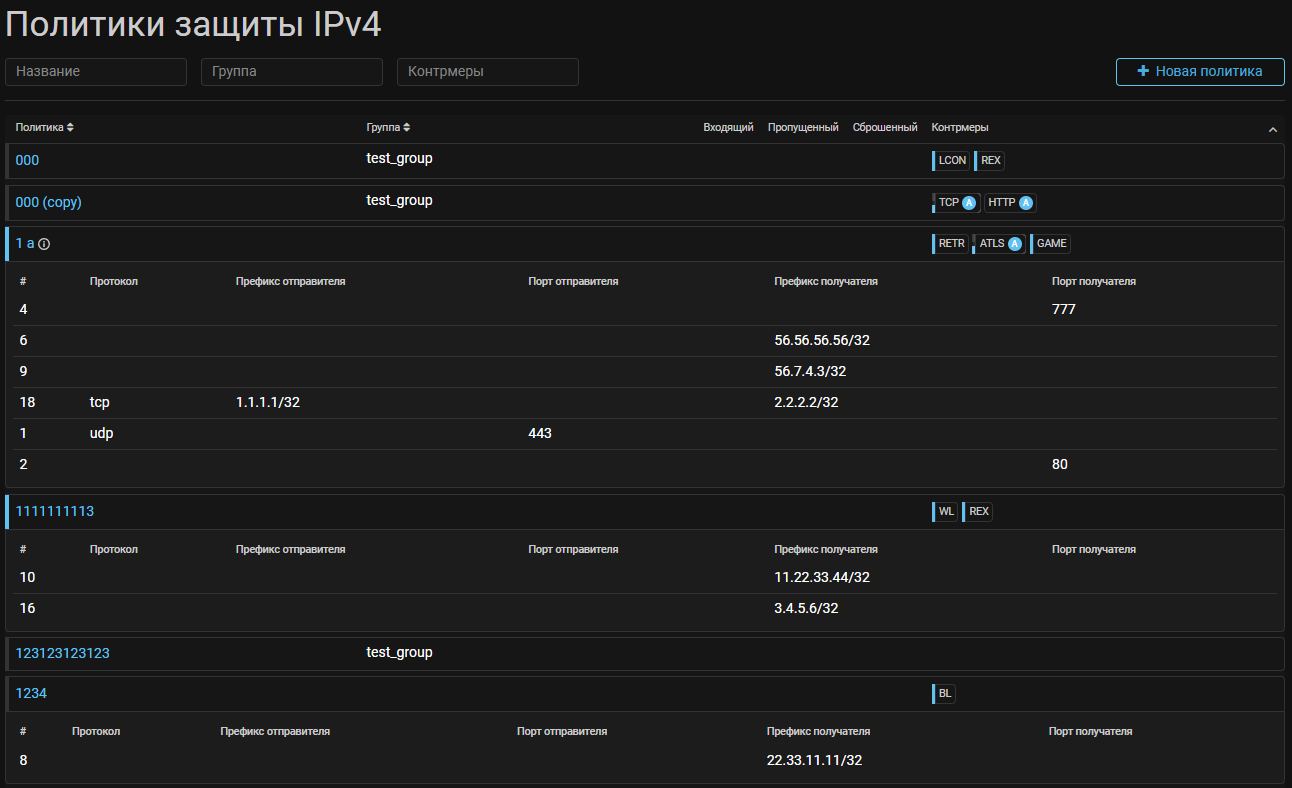Click the LCON countermeasure badge on policy 000

[951, 160]
